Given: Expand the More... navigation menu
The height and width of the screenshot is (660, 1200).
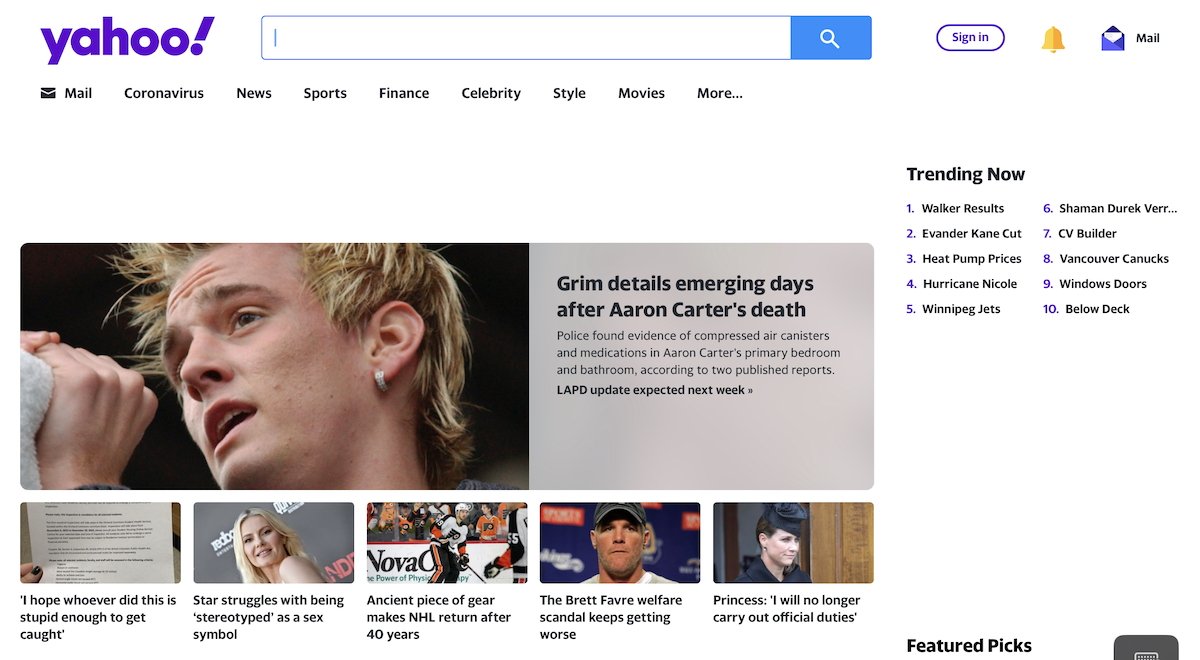Looking at the screenshot, I should [720, 93].
